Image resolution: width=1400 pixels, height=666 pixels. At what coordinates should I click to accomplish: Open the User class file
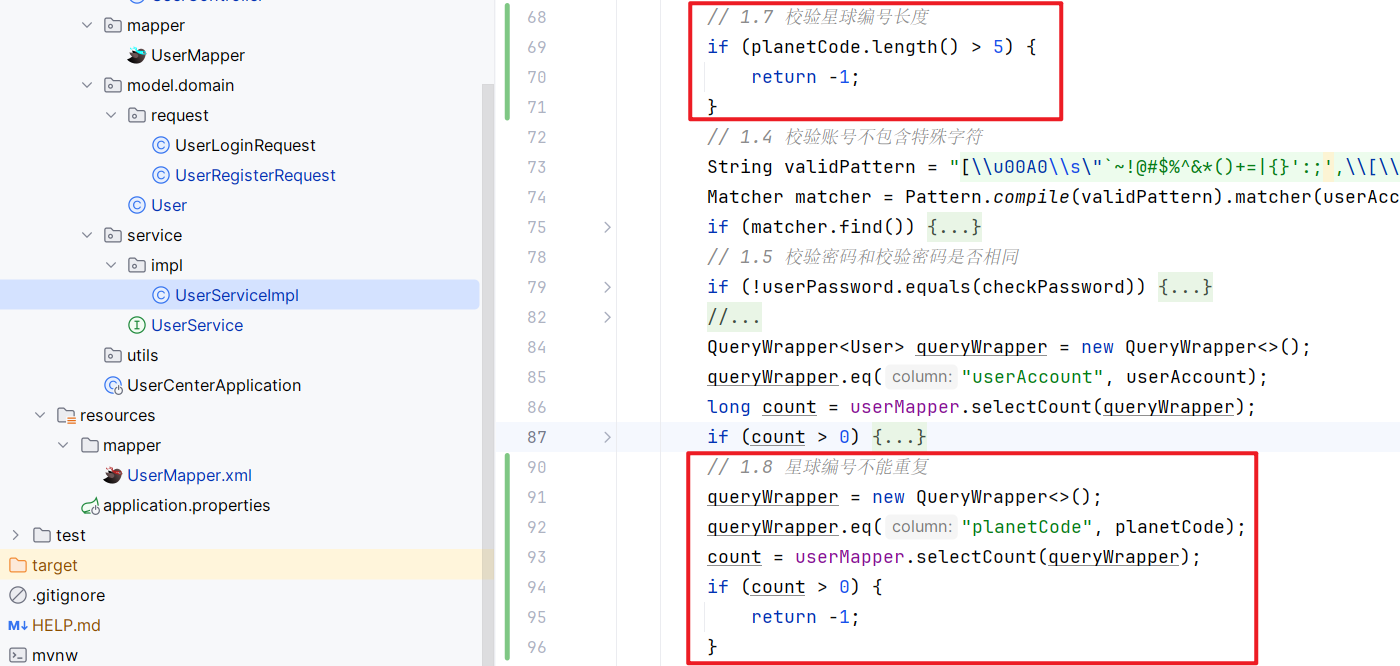[x=168, y=205]
